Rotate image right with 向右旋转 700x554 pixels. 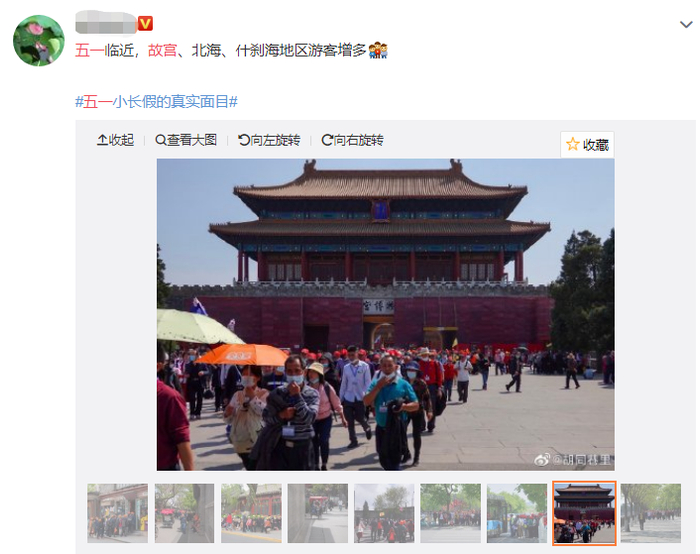pyautogui.click(x=352, y=140)
